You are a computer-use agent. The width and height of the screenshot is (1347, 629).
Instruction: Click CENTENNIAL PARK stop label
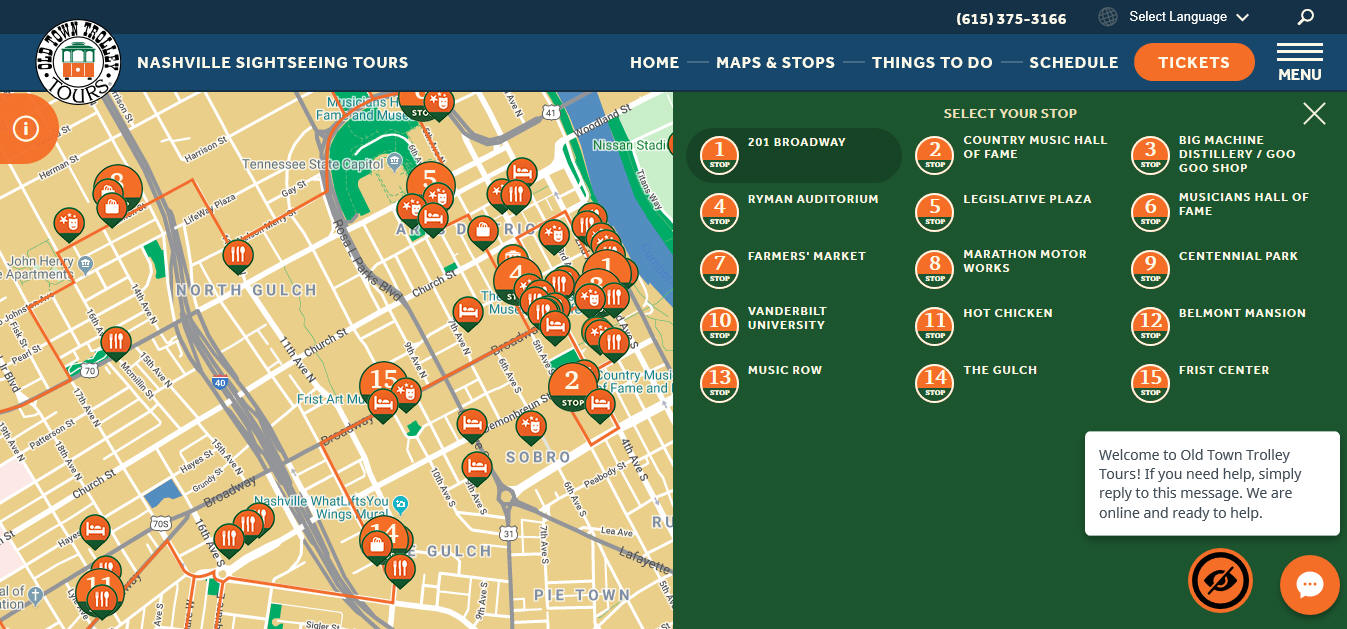1238,256
